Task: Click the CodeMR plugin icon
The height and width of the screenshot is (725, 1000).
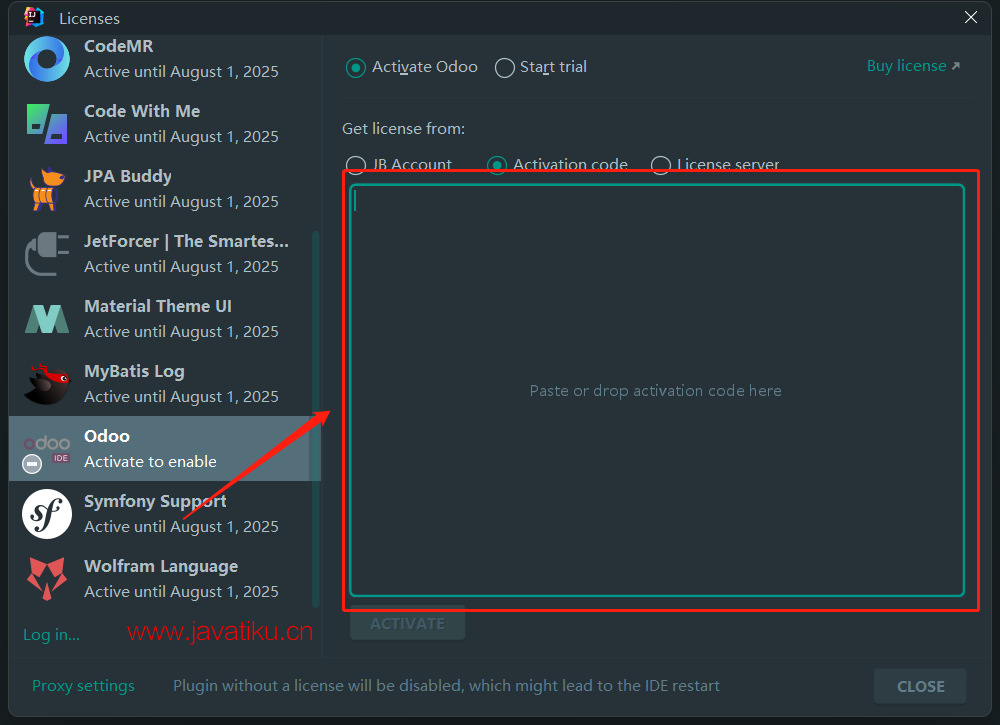Action: point(47,59)
